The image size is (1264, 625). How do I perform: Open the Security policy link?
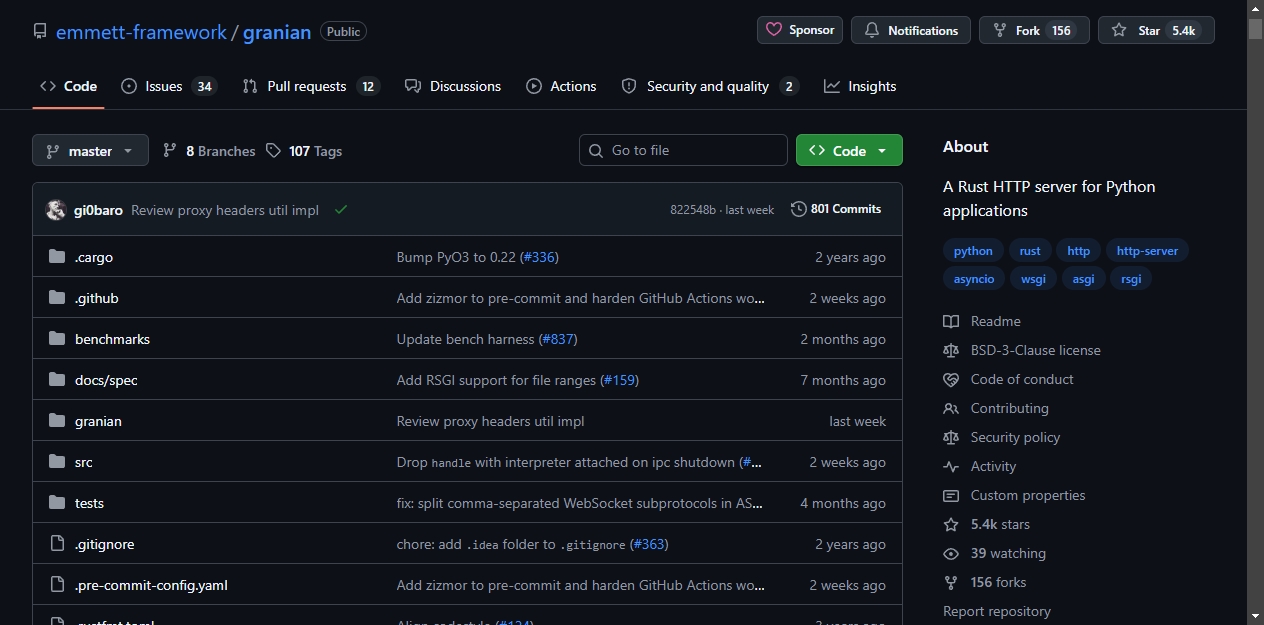(x=1001, y=437)
